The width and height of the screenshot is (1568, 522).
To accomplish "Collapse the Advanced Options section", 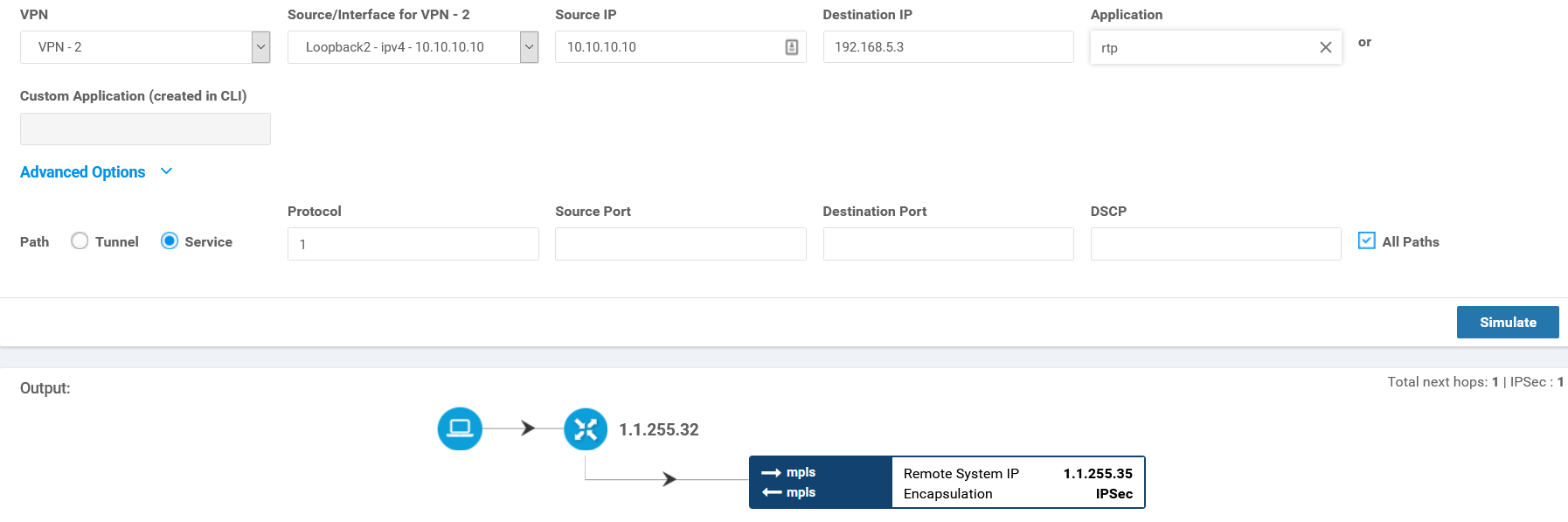I will pos(167,171).
